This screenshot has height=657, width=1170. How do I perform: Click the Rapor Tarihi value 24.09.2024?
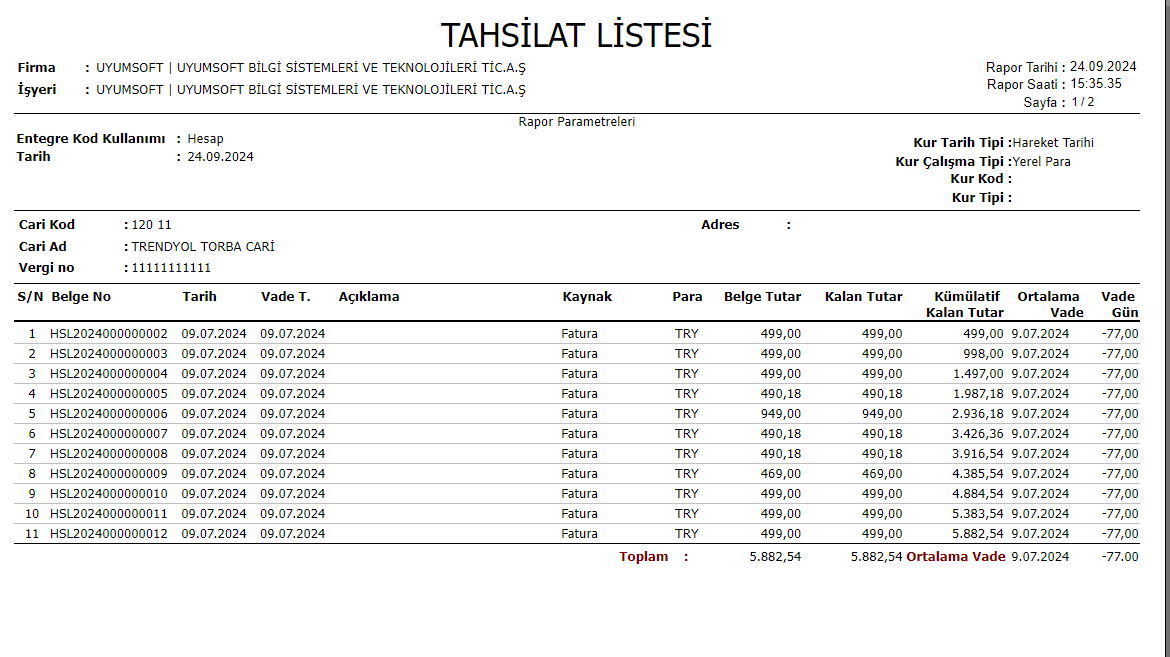click(1103, 66)
